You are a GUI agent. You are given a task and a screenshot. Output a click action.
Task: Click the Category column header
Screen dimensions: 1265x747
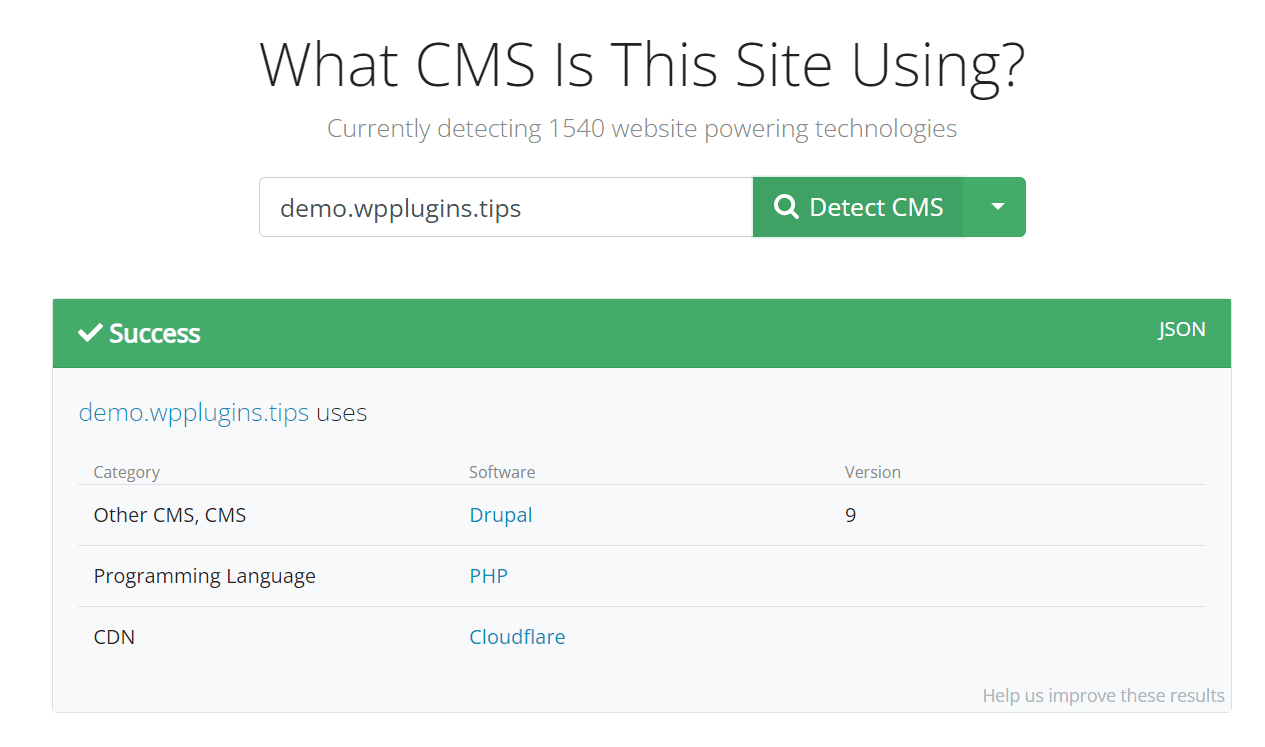(126, 472)
